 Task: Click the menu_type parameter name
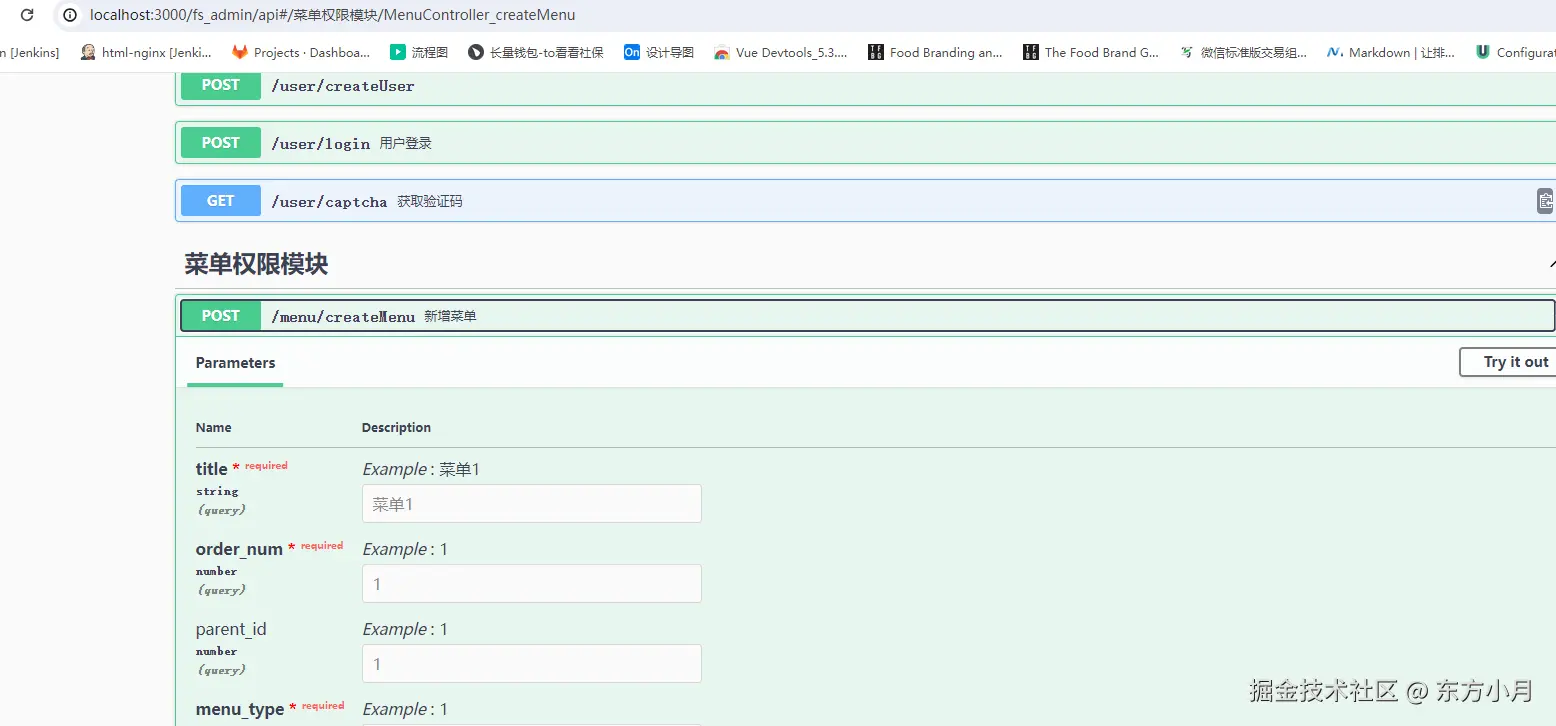tap(240, 709)
